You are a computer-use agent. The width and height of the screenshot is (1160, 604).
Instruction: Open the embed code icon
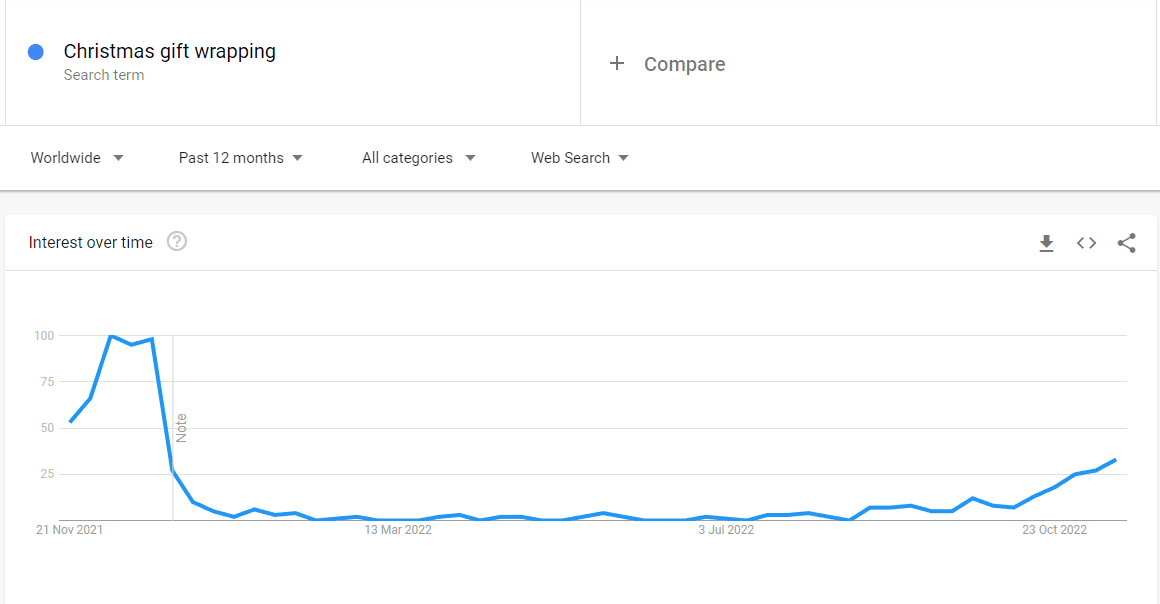click(1086, 243)
